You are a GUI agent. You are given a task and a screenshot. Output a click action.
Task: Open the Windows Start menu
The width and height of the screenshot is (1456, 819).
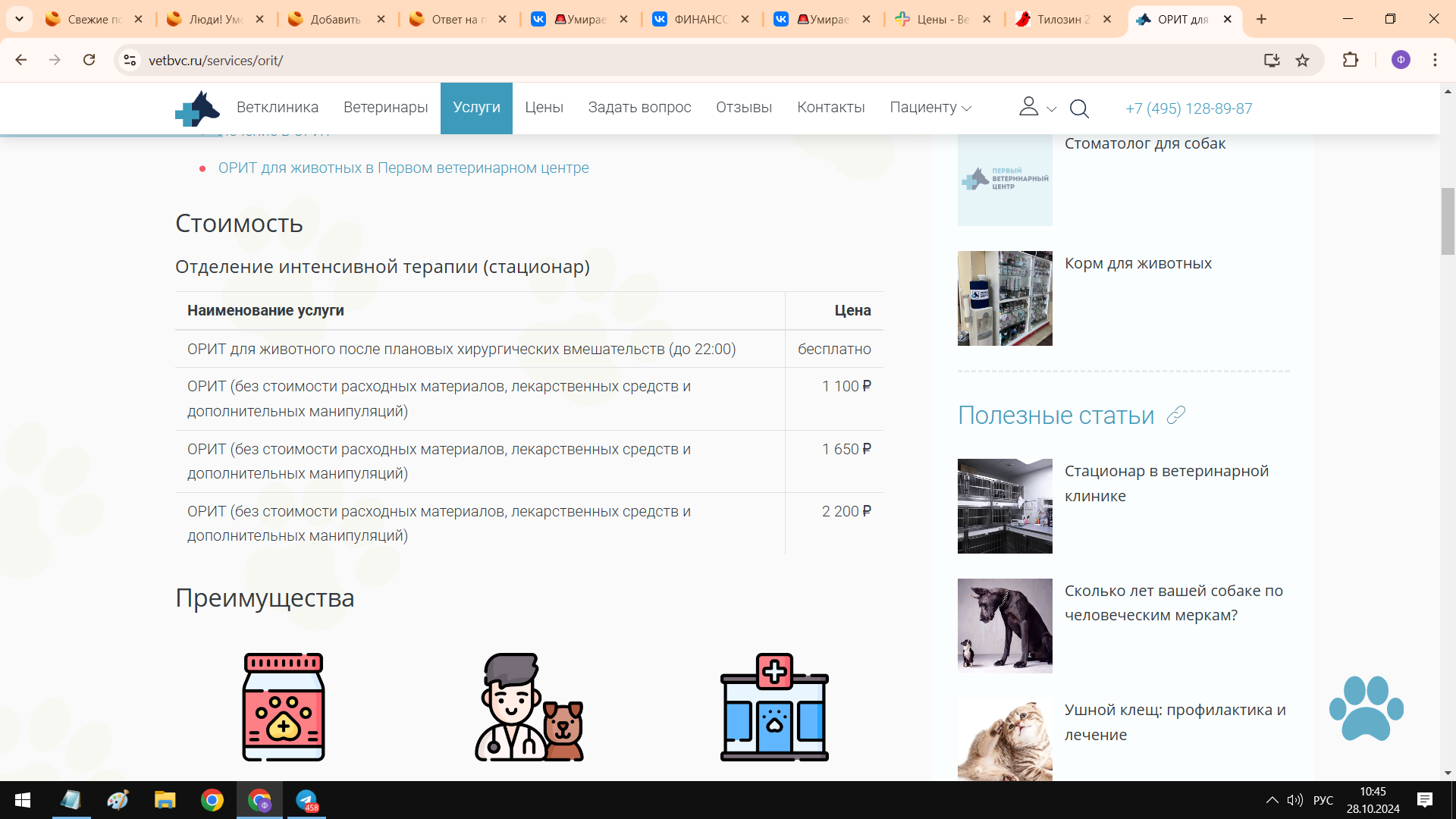pos(23,800)
